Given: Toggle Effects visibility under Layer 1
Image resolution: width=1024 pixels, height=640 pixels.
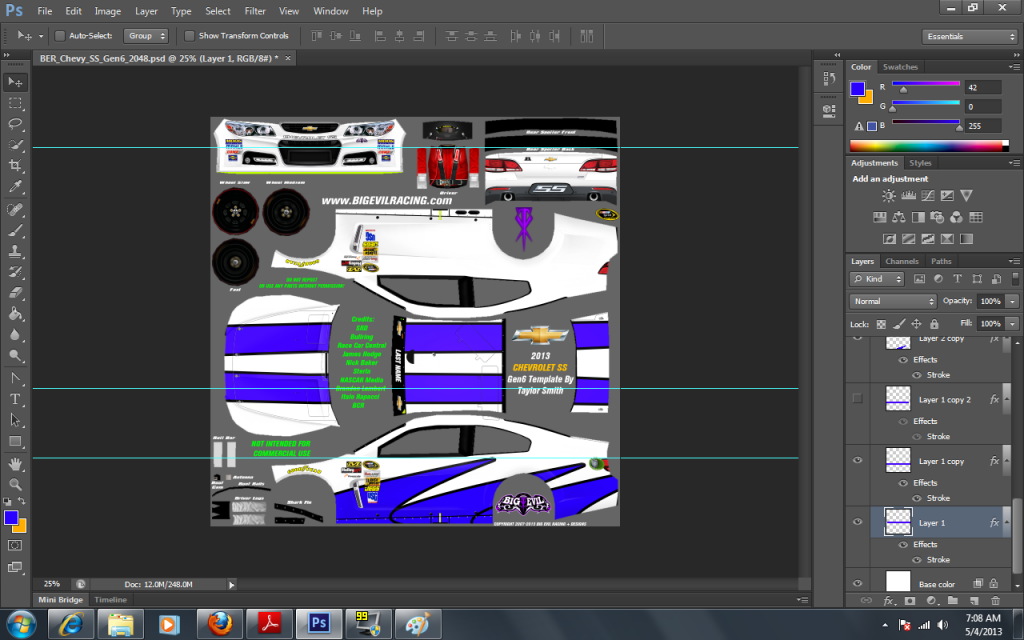Looking at the screenshot, I should click(x=904, y=545).
